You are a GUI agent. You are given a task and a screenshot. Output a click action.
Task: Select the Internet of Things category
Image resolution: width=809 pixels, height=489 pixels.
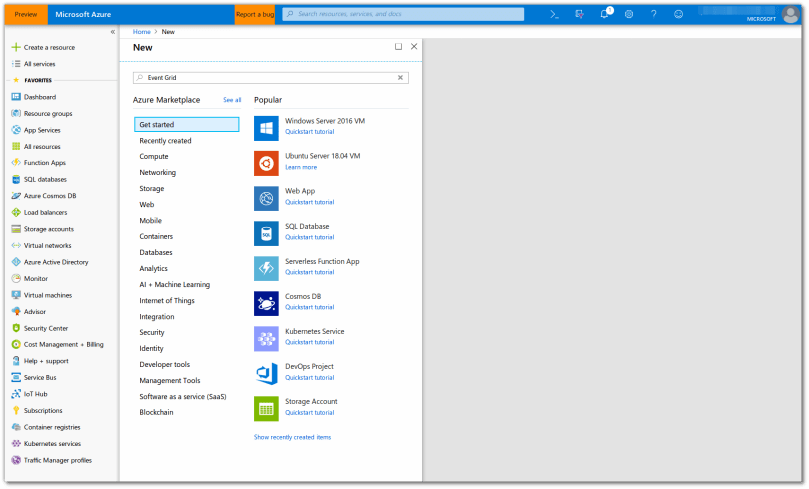[x=166, y=301]
